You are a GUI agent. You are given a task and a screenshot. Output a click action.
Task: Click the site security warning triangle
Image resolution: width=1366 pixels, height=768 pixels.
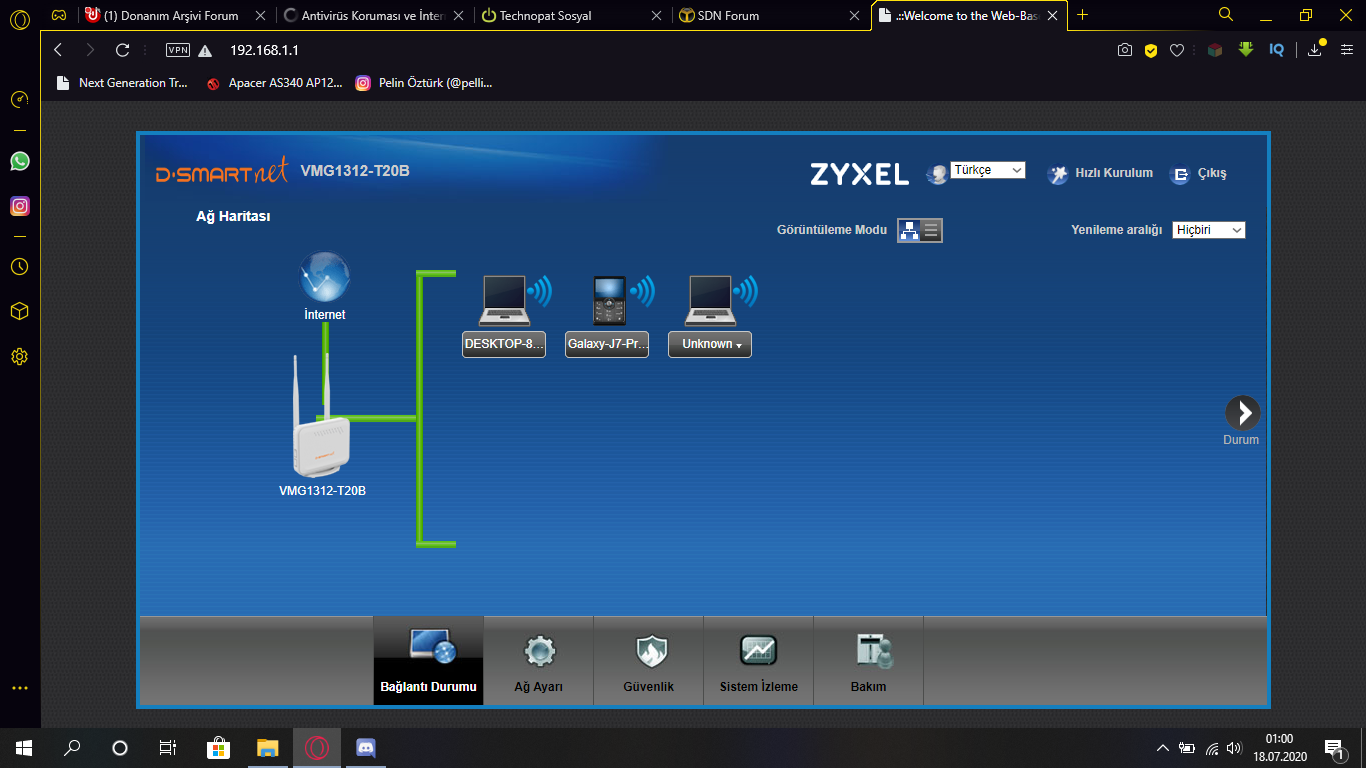click(x=205, y=51)
